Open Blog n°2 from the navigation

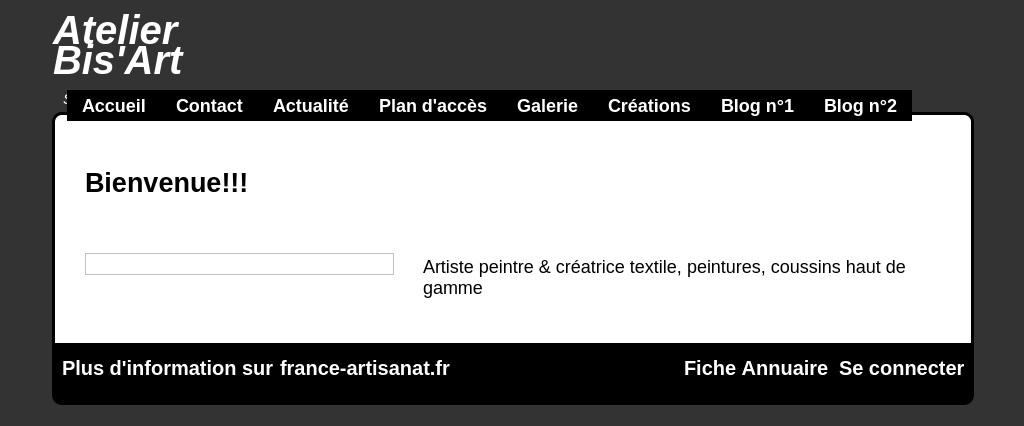click(860, 106)
